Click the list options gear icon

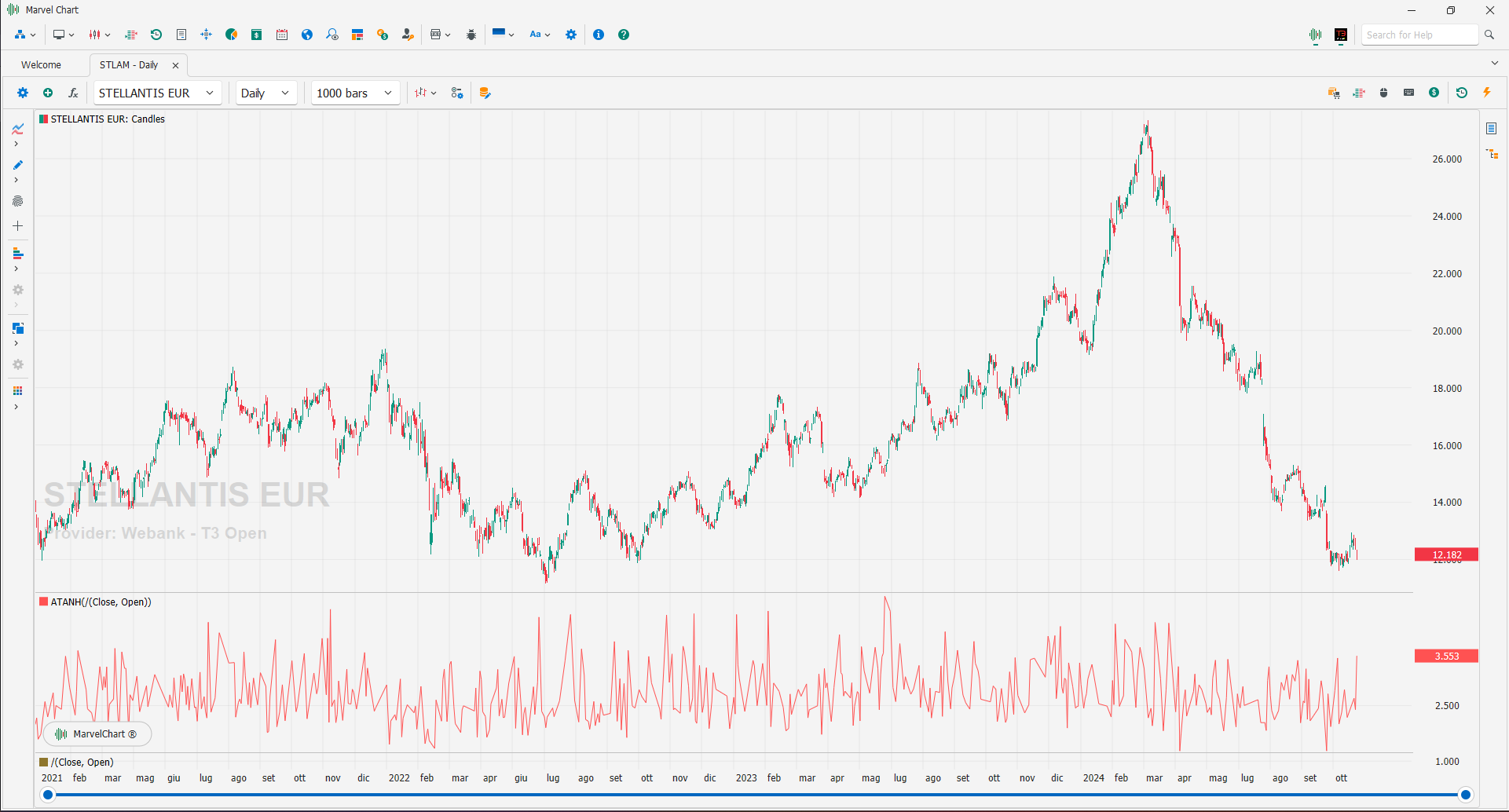pyautogui.click(x=457, y=93)
